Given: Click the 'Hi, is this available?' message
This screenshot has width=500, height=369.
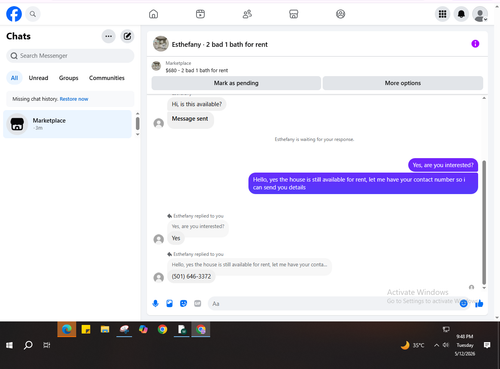Looking at the screenshot, I should (197, 104).
